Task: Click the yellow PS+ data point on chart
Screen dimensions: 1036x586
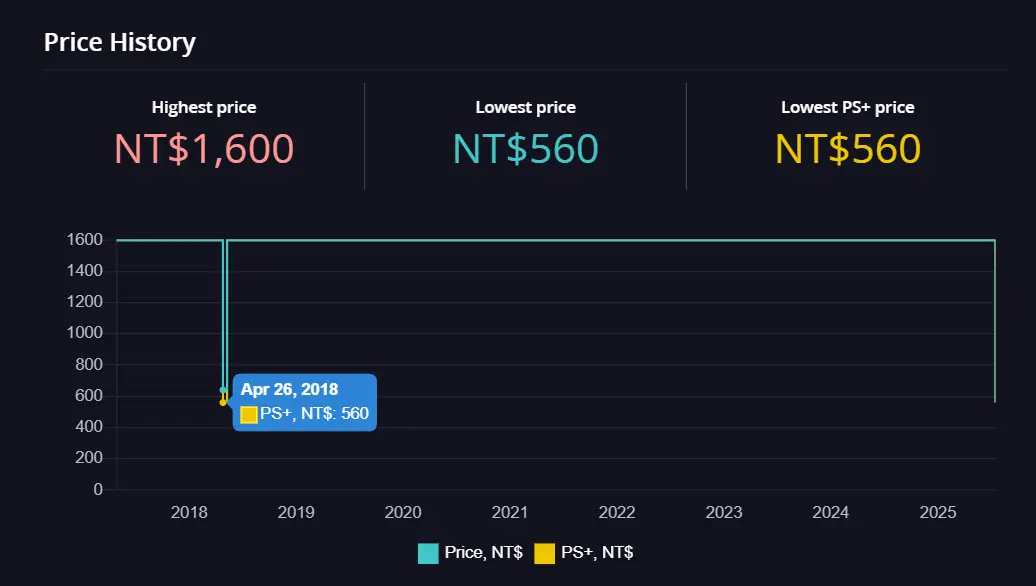Action: coord(223,402)
